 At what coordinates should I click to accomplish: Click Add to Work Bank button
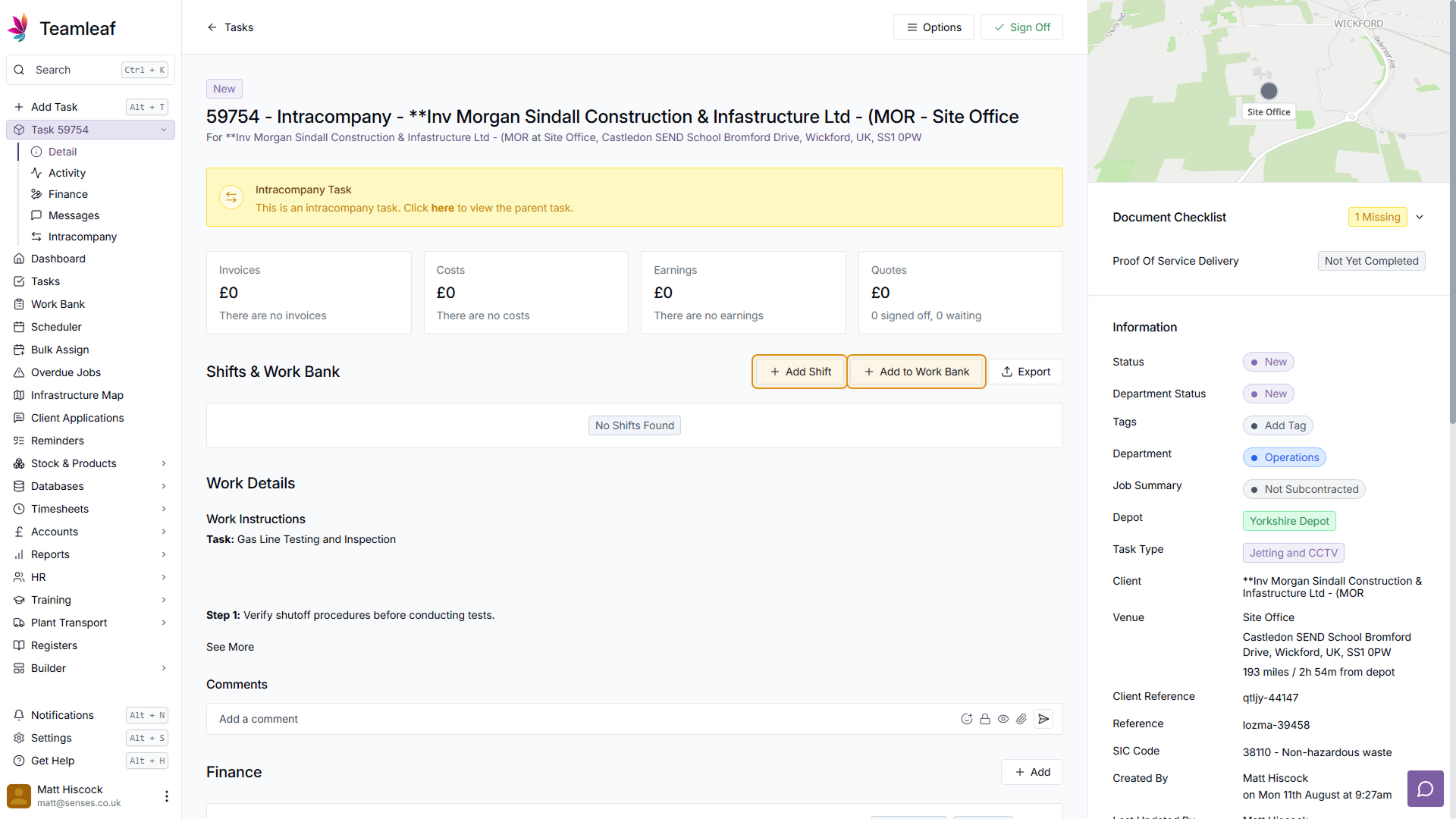[916, 372]
